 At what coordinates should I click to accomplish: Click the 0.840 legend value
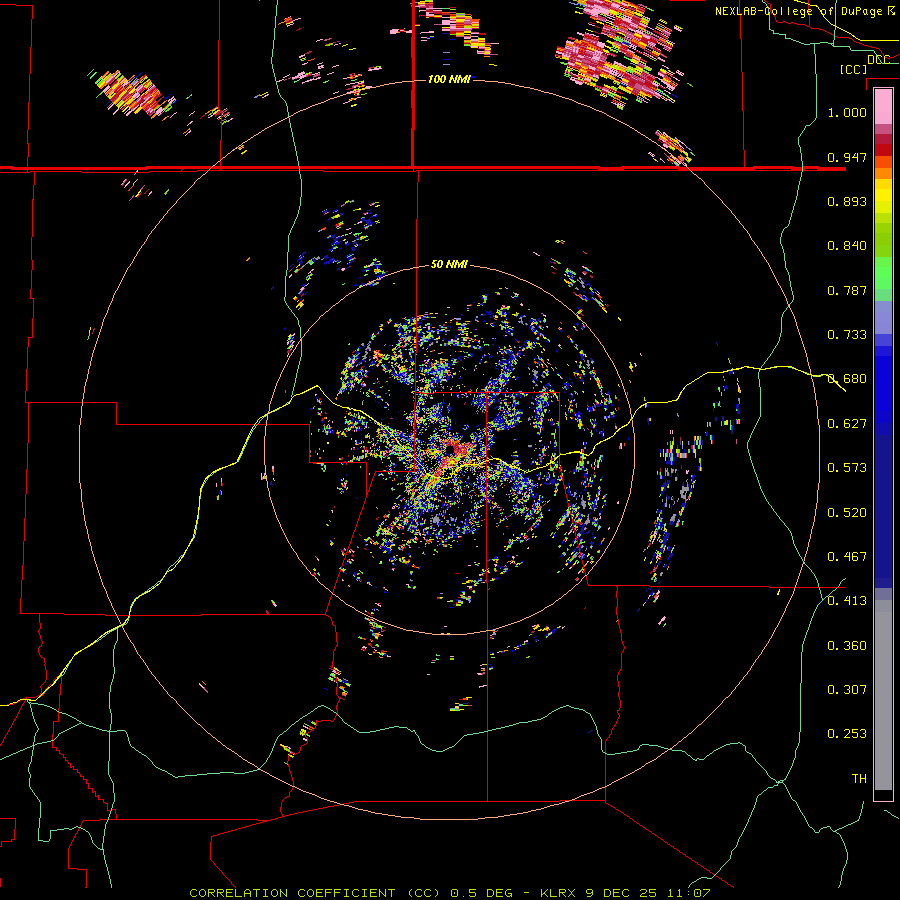tap(847, 246)
